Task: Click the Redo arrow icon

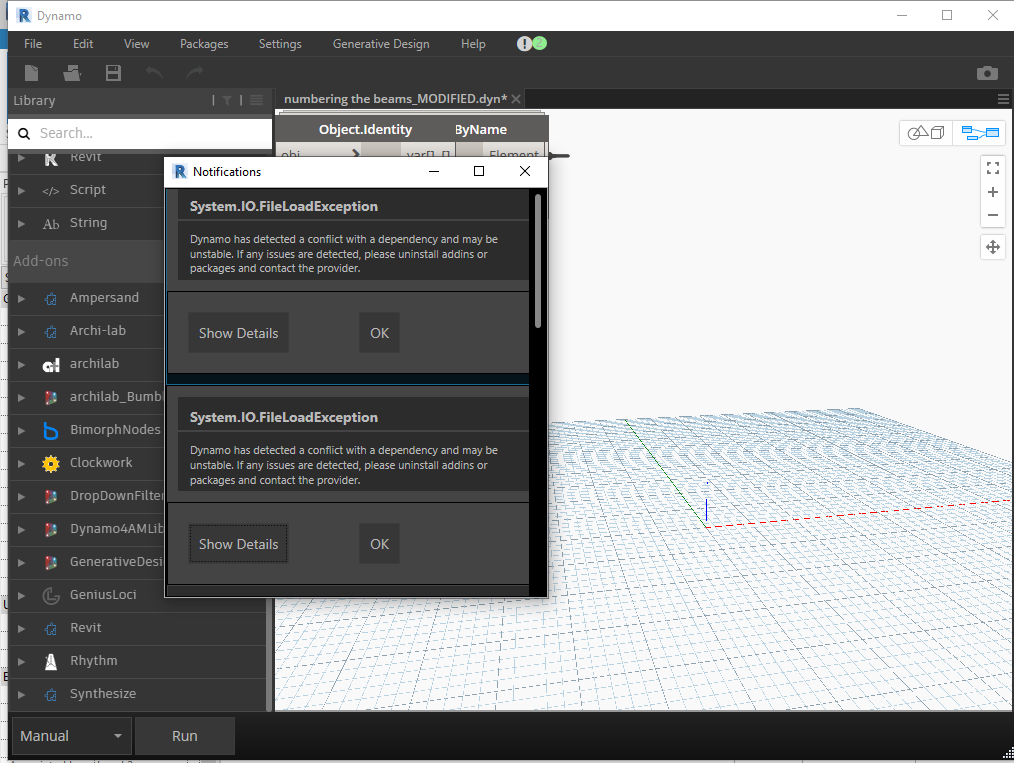Action: pos(195,72)
